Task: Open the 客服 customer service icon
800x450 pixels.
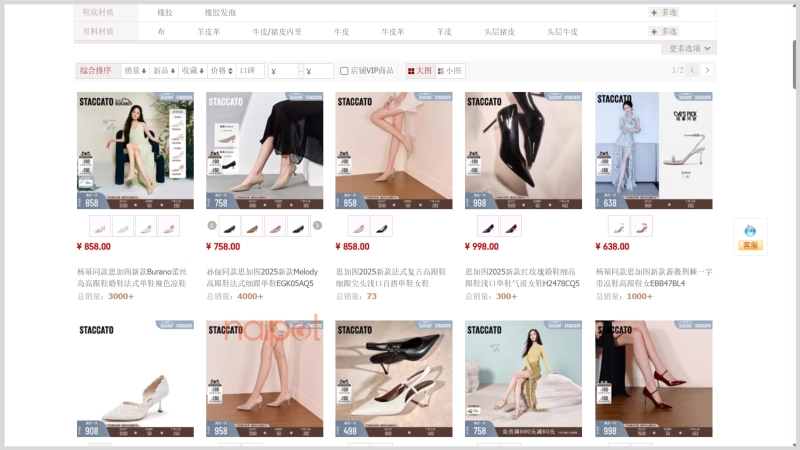Action: 750,238
